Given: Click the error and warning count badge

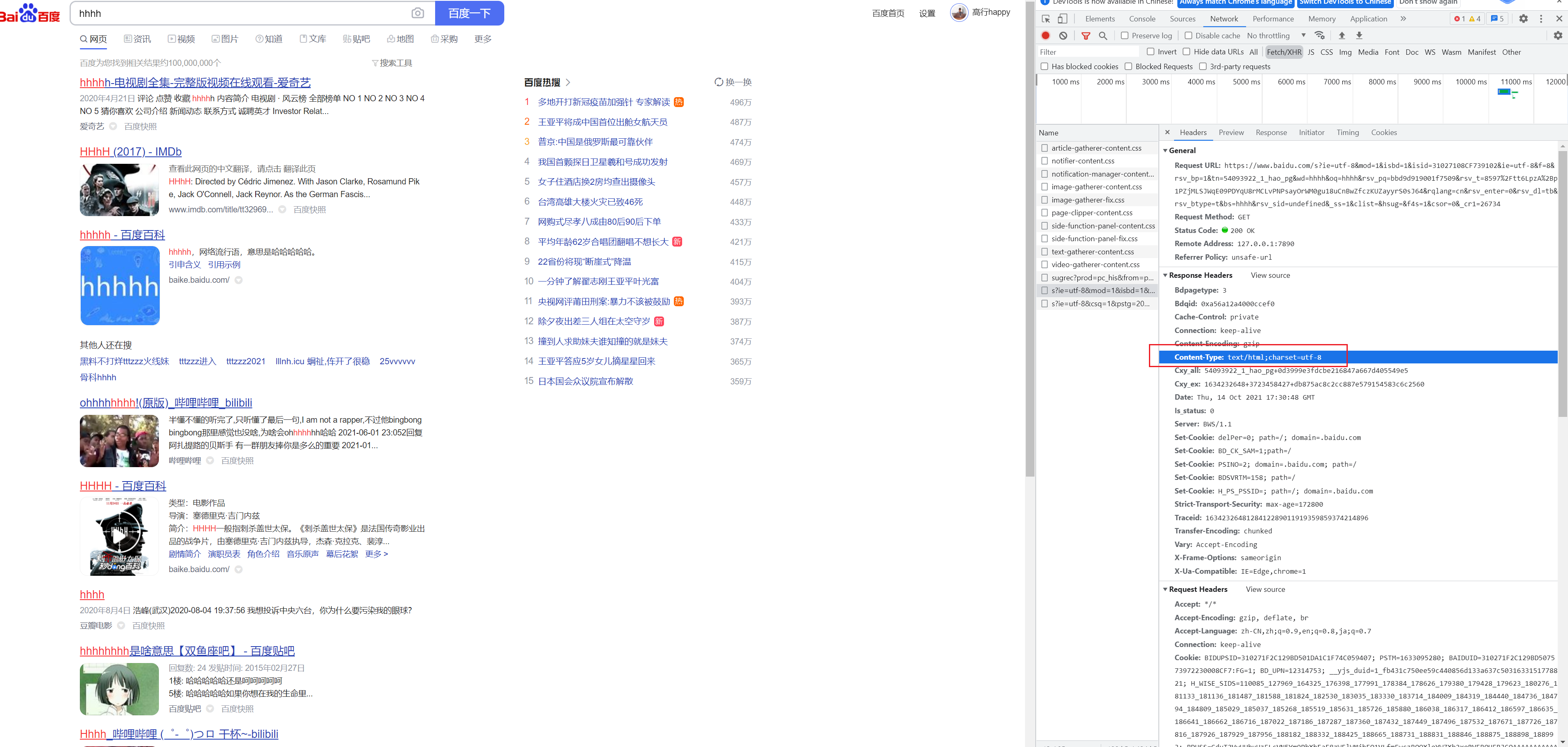Looking at the screenshot, I should tap(1467, 19).
